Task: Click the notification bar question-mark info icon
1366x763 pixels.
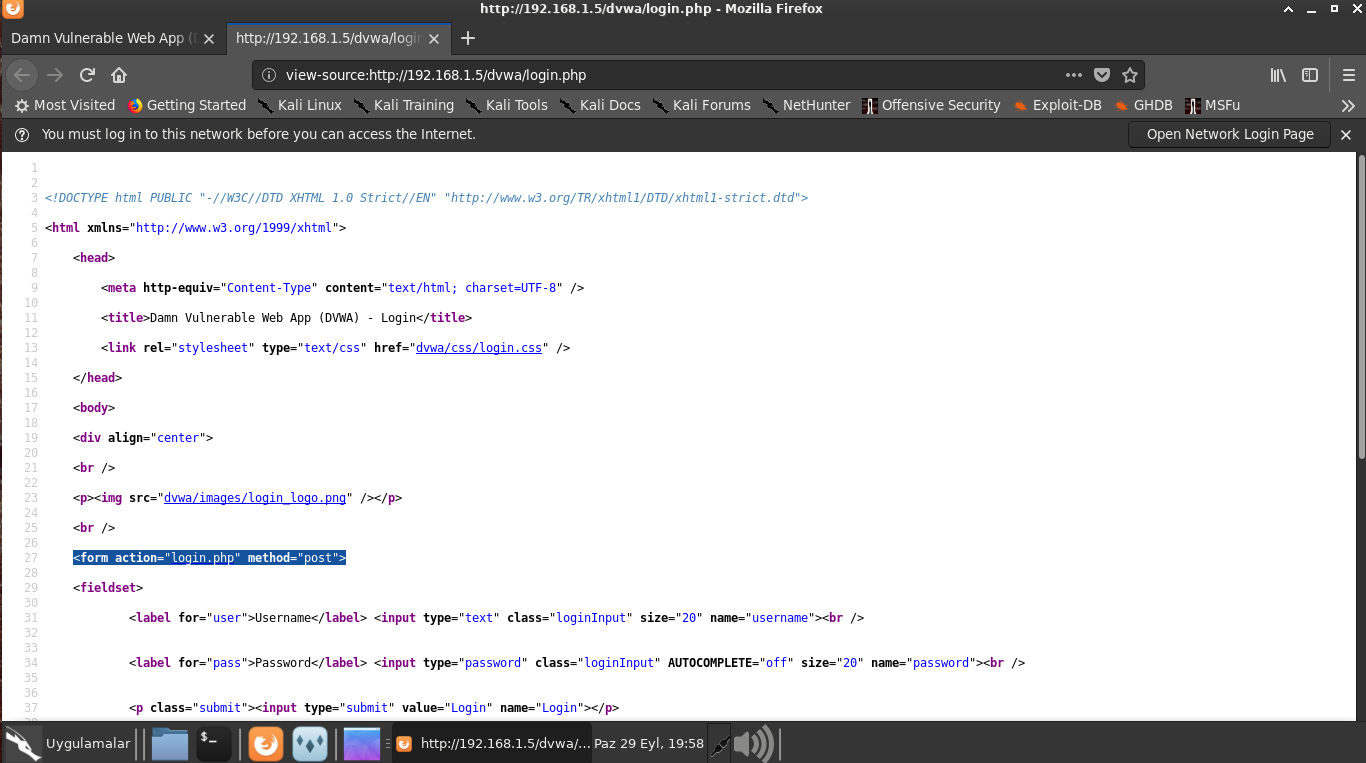Action: coord(22,134)
